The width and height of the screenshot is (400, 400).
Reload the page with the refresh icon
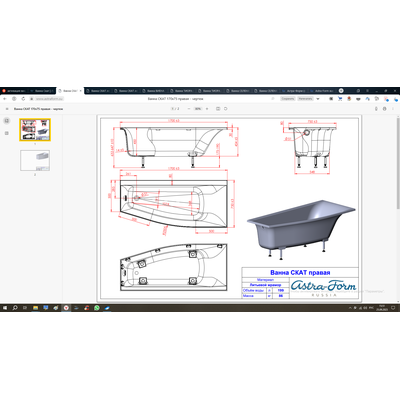coord(23,99)
